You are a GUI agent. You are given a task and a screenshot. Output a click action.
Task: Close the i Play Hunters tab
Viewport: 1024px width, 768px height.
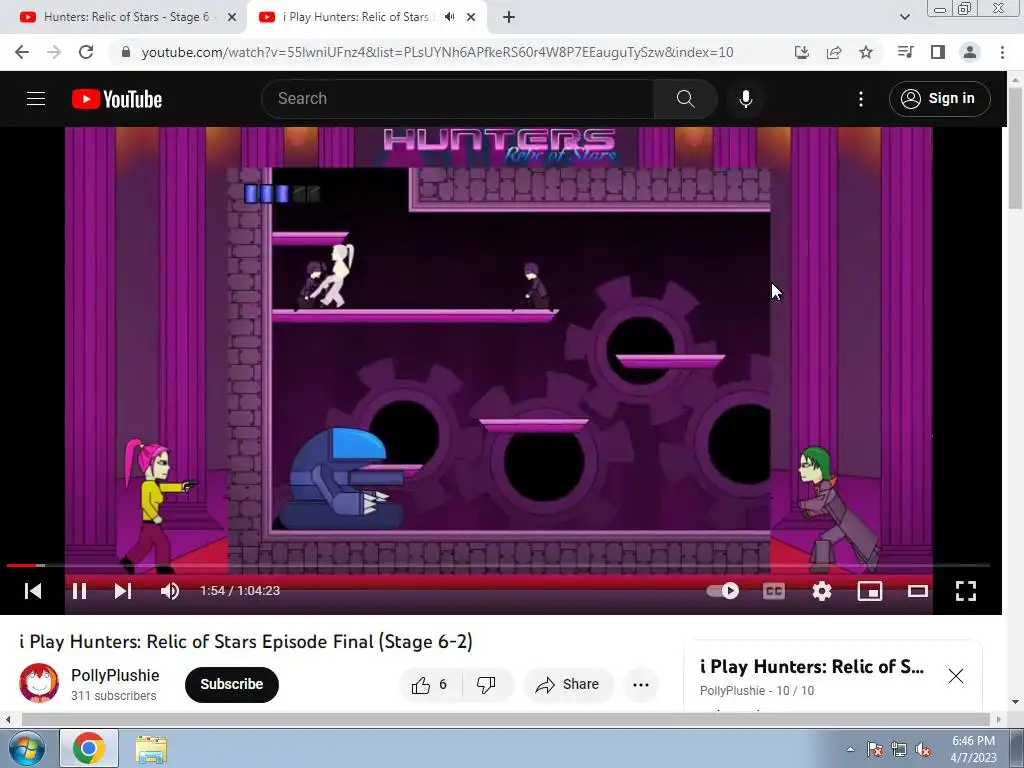pyautogui.click(x=471, y=17)
